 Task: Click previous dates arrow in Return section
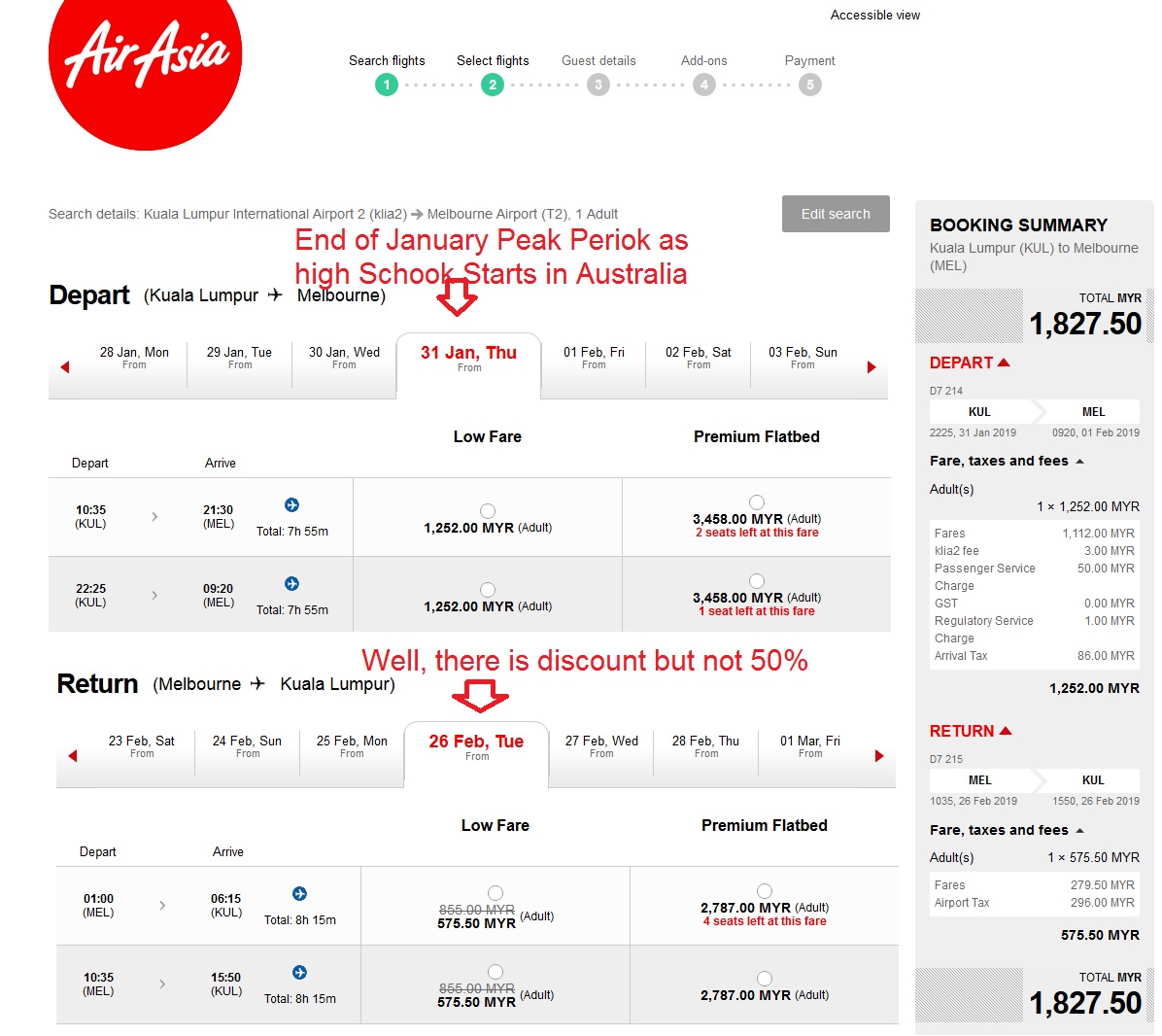pos(73,756)
